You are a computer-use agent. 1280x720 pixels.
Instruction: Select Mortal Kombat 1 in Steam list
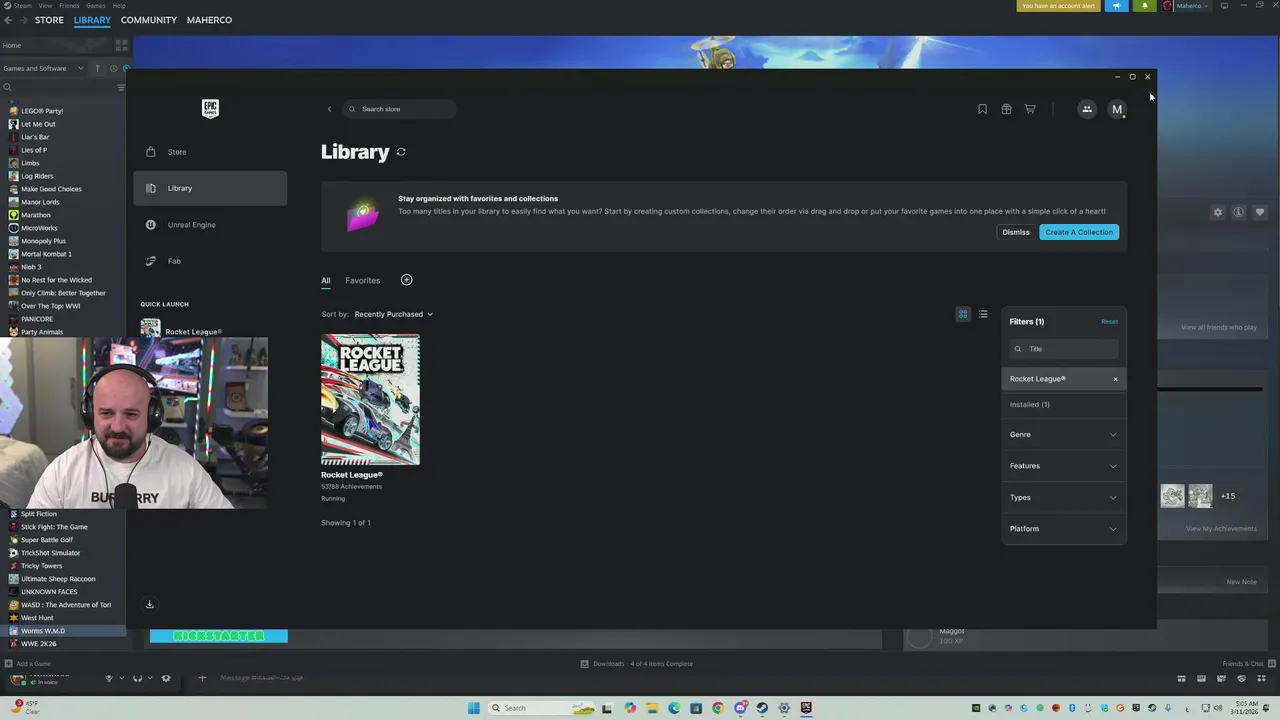46,254
